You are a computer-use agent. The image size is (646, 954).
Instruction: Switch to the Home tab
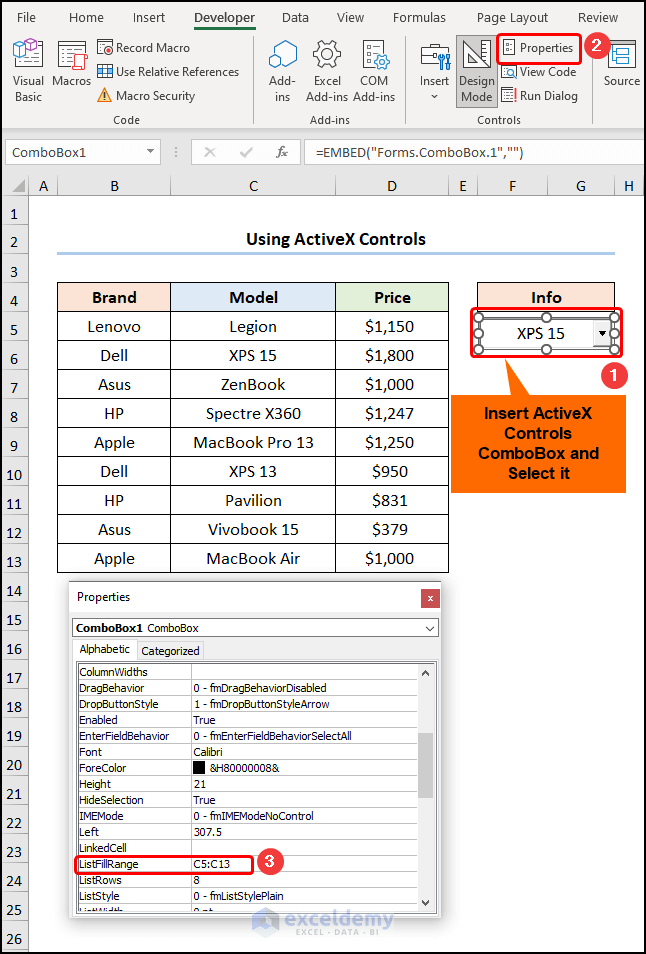pyautogui.click(x=86, y=18)
